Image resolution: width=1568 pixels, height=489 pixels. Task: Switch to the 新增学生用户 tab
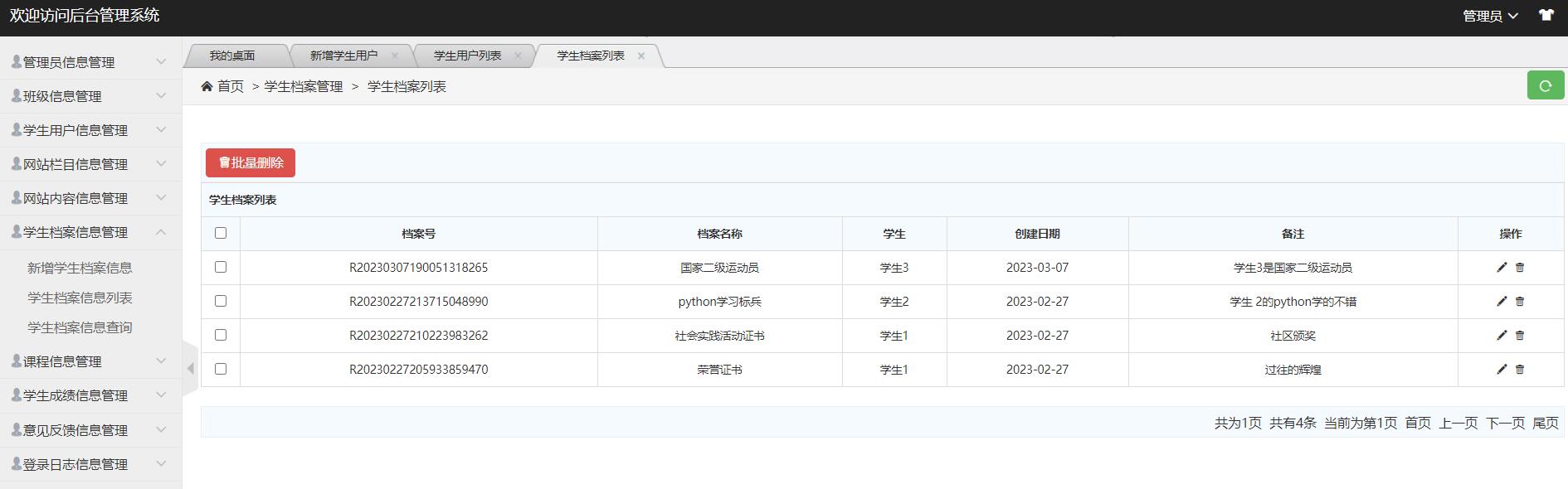[x=343, y=56]
